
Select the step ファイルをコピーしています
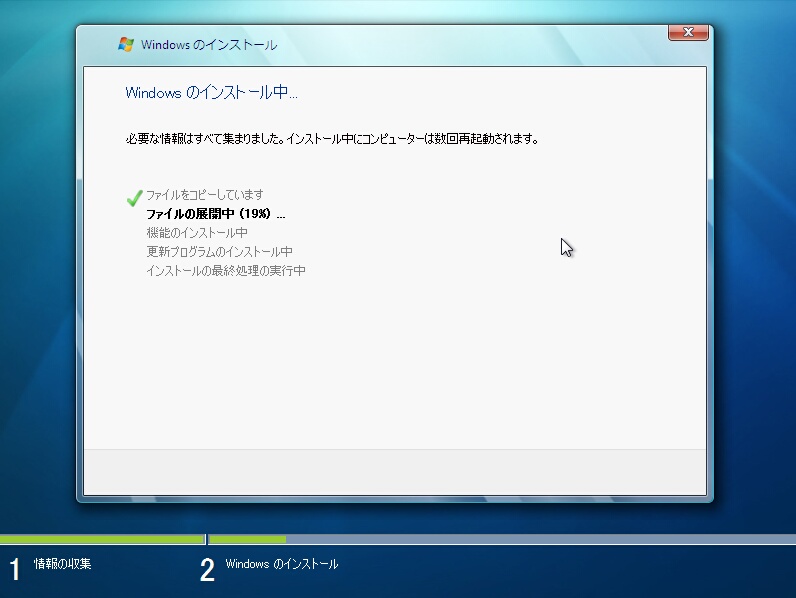point(205,195)
